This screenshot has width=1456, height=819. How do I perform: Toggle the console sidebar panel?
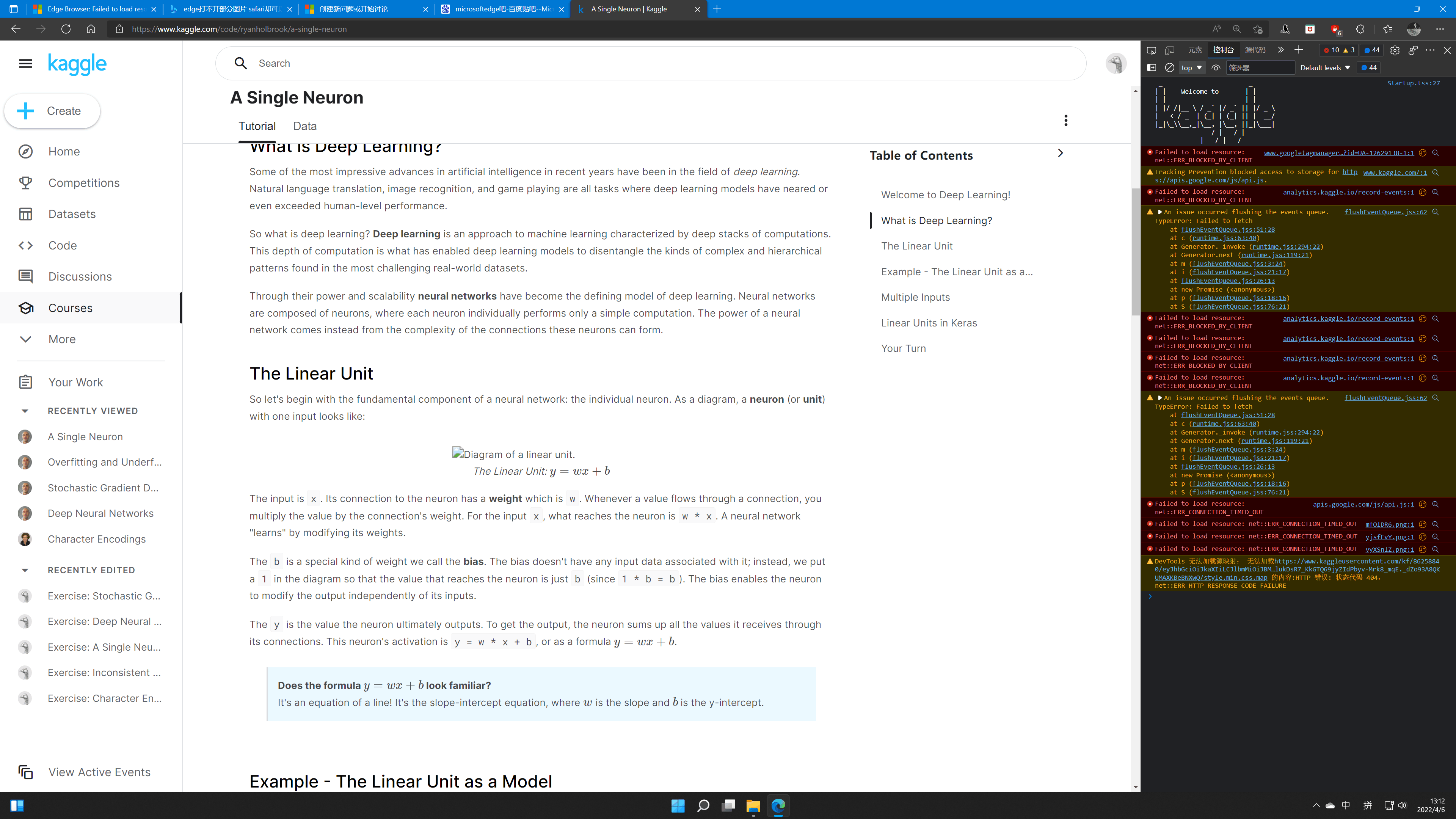click(x=1152, y=68)
